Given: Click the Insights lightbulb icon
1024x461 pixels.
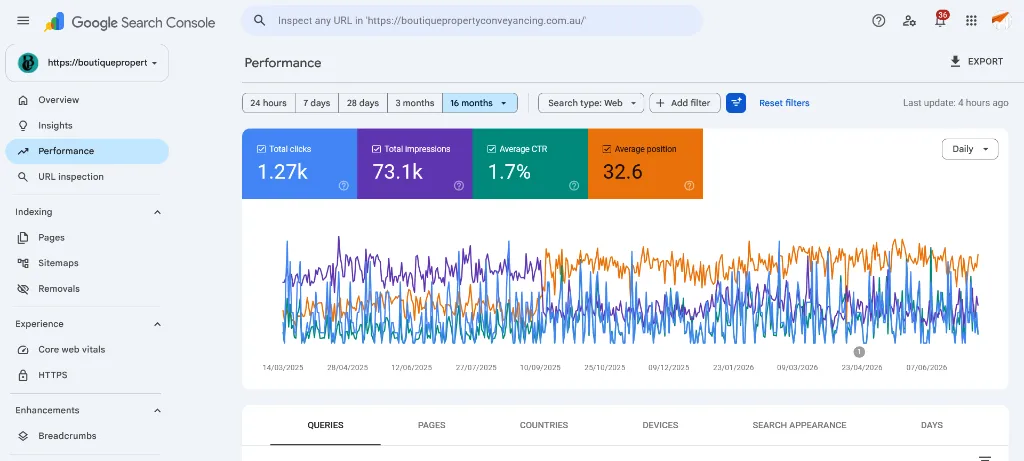Looking at the screenshot, I should tap(23, 125).
